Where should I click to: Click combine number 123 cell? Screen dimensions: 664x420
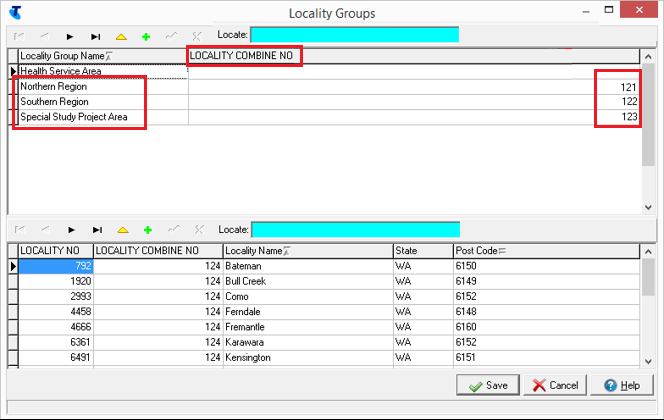point(414,117)
